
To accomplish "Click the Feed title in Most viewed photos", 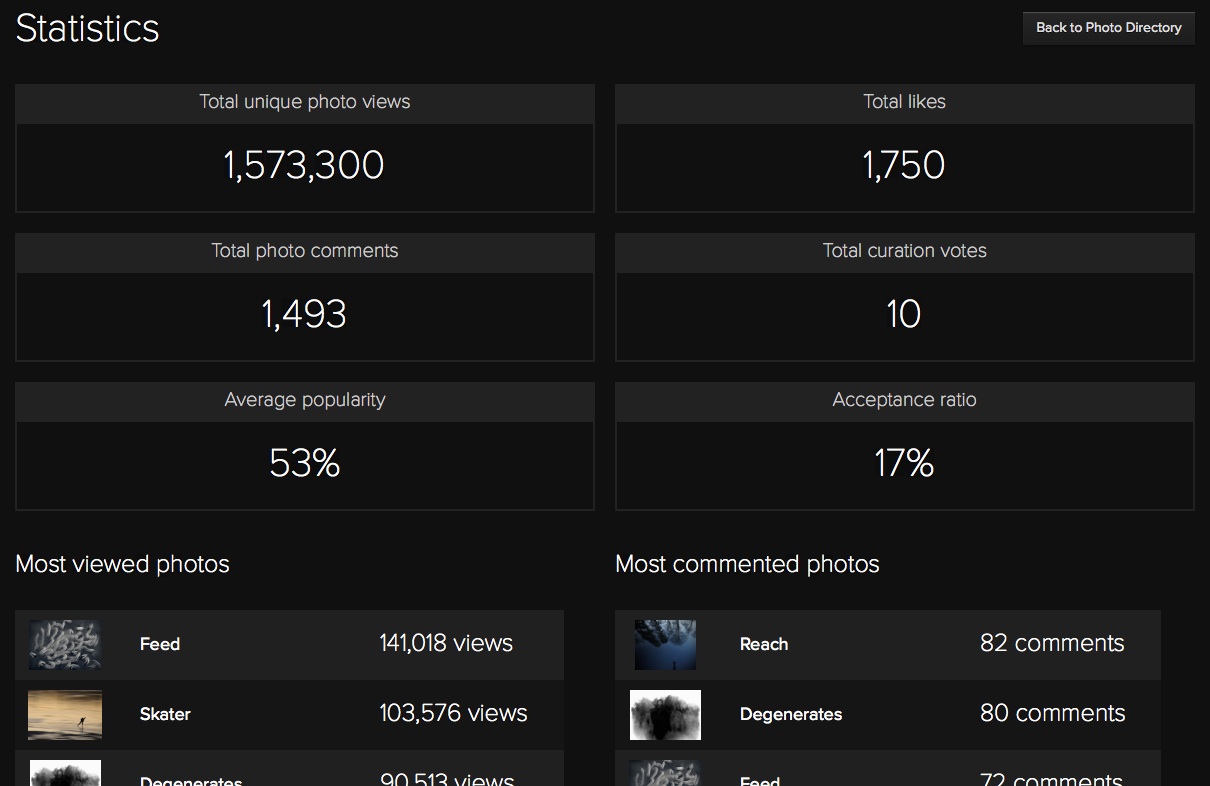I will (160, 644).
